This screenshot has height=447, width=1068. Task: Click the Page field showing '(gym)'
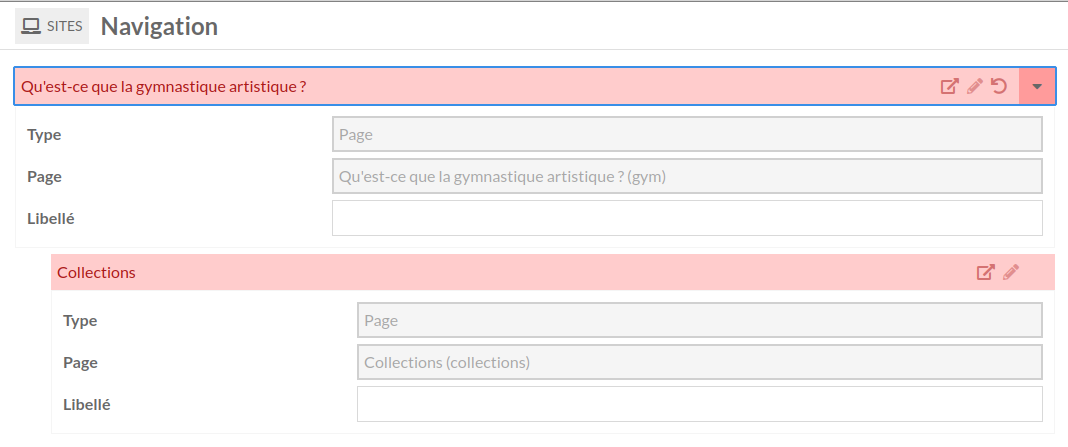(x=687, y=176)
